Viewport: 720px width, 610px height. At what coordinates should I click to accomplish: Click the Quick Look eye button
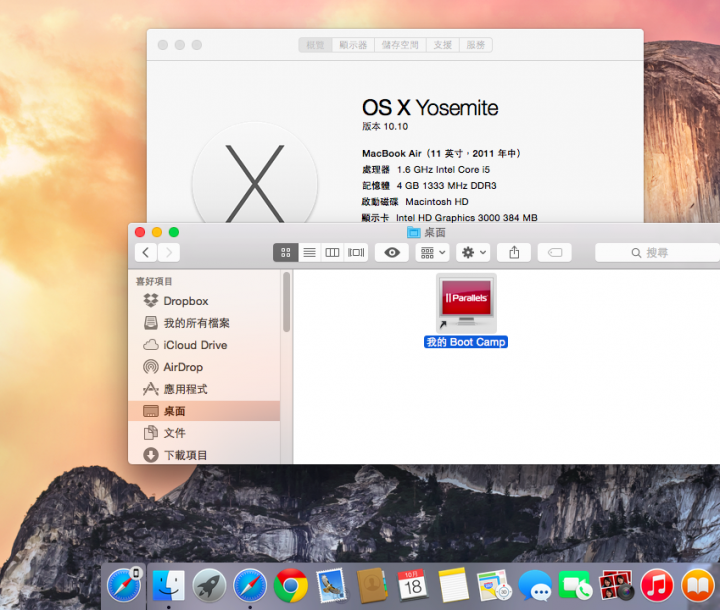pos(392,253)
